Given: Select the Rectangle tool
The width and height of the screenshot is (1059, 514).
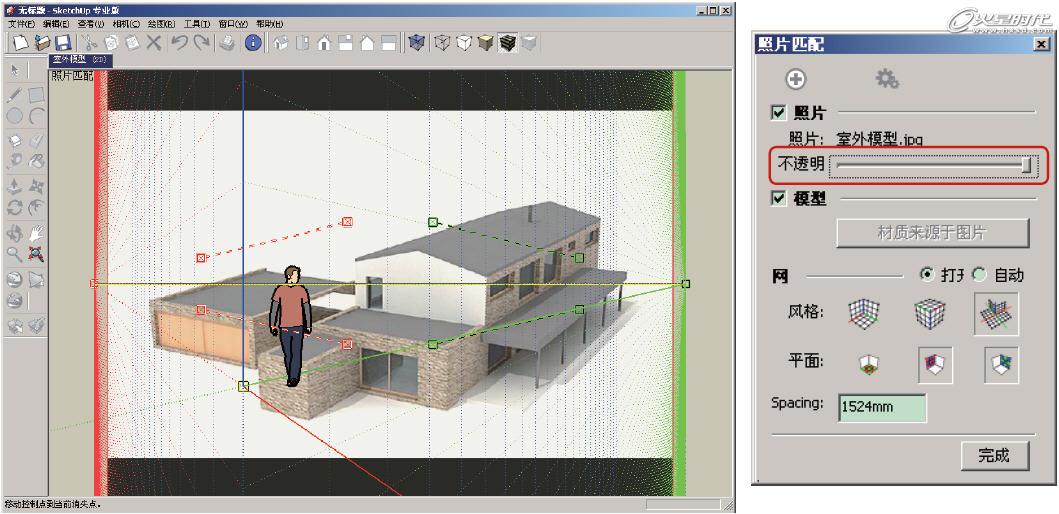Looking at the screenshot, I should coord(36,95).
